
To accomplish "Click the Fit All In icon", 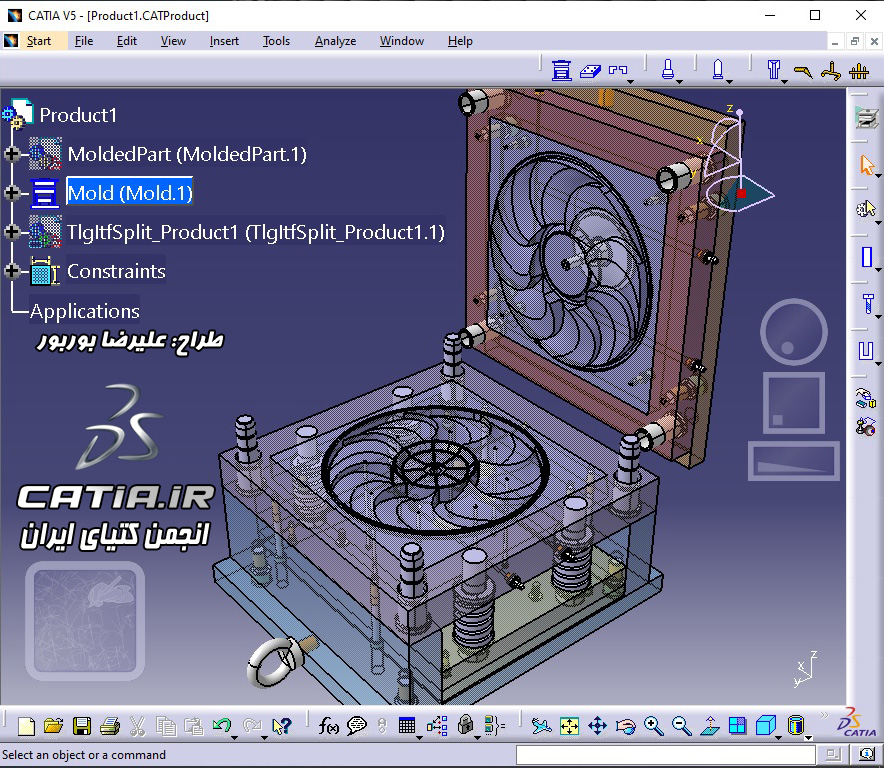I will 569,726.
